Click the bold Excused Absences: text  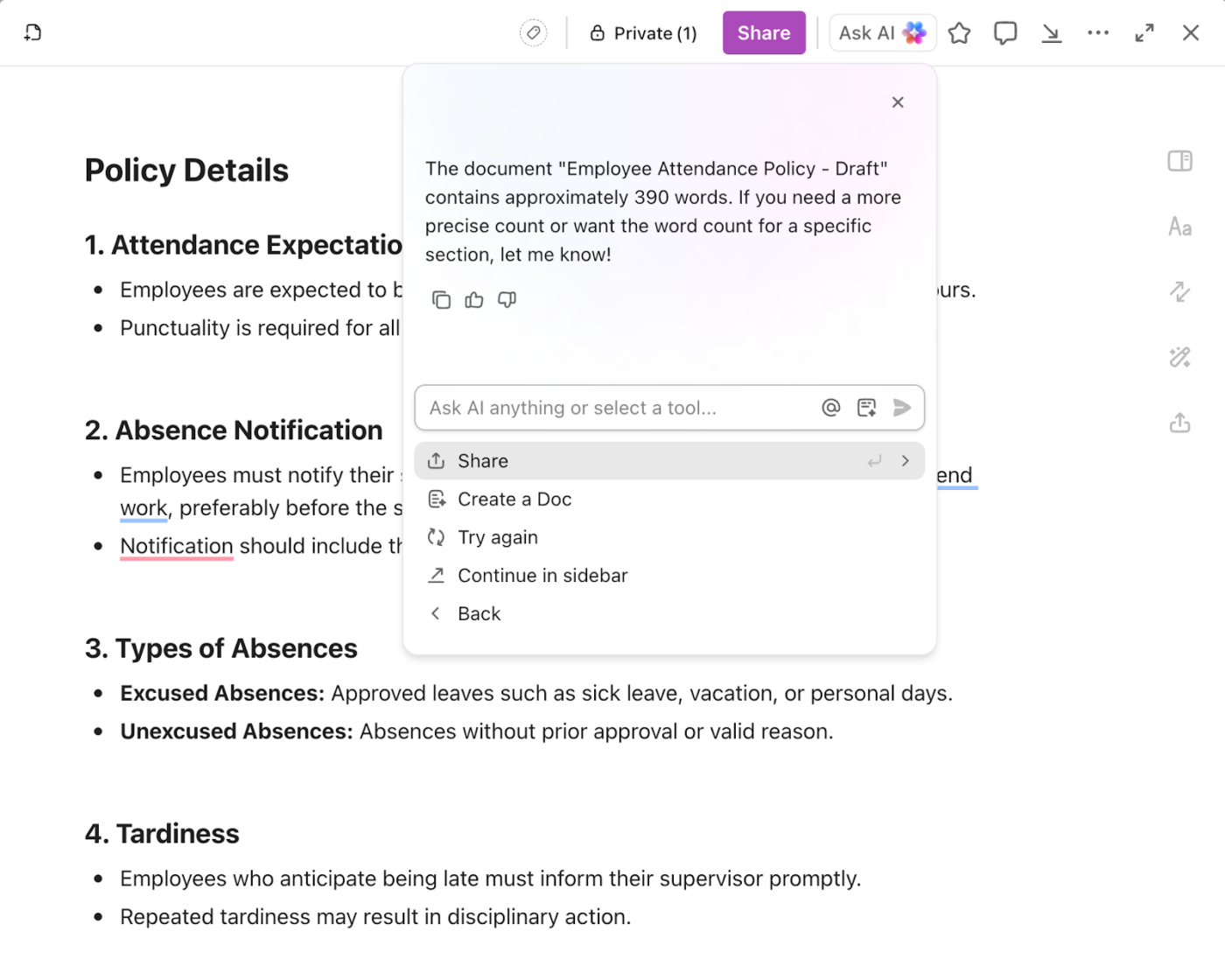222,694
